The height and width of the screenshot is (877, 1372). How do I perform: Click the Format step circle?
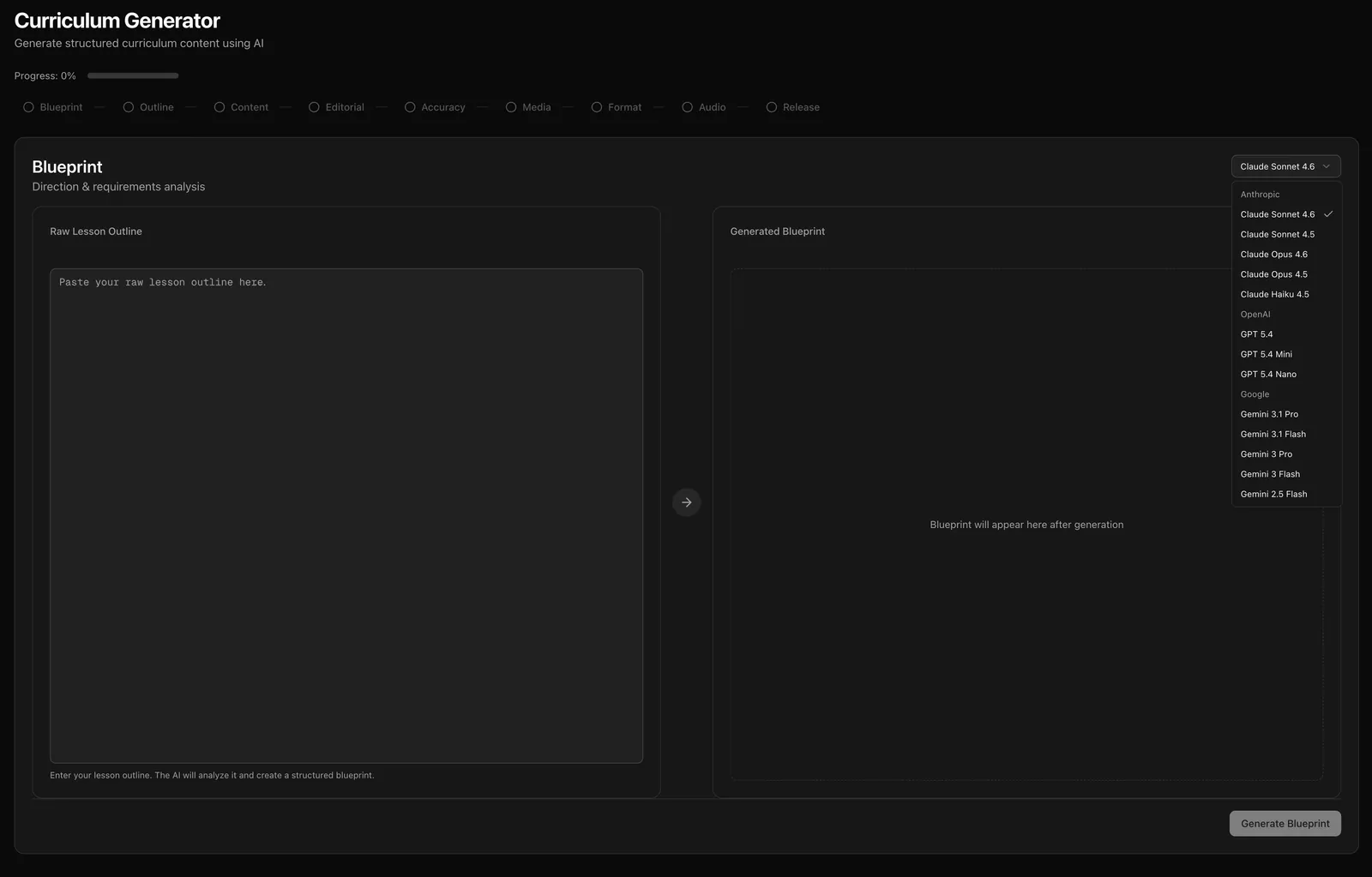pyautogui.click(x=597, y=107)
